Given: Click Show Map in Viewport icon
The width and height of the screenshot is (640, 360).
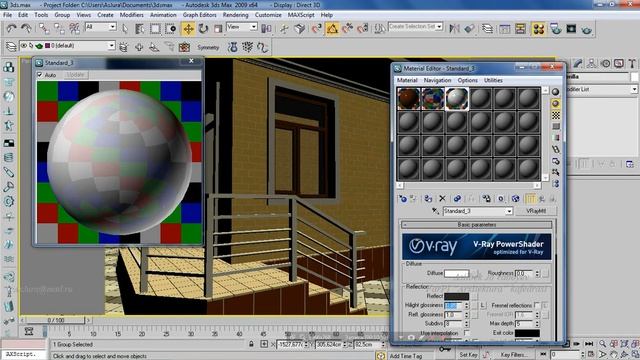Looking at the screenshot, I should pos(516,199).
